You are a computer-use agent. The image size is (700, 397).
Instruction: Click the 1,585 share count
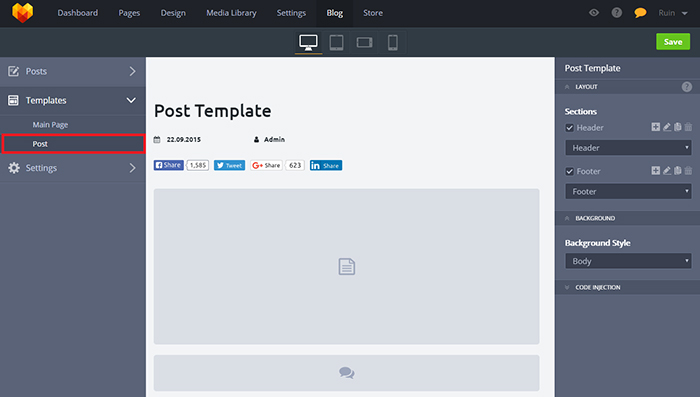pyautogui.click(x=198, y=165)
